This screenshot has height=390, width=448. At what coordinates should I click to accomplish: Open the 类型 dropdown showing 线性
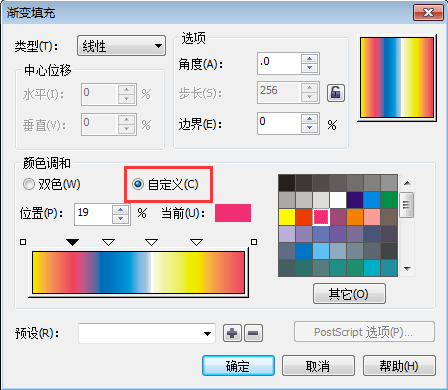(121, 46)
